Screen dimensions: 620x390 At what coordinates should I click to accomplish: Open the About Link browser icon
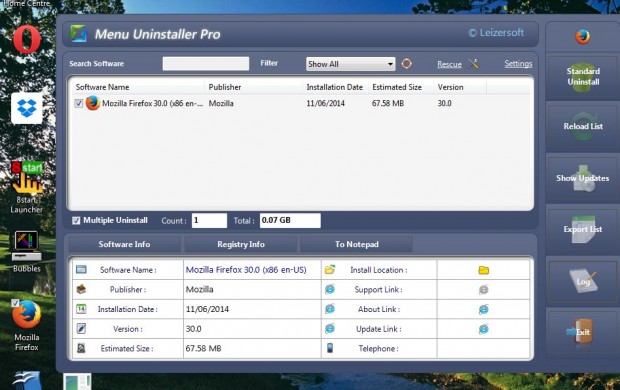coord(484,309)
